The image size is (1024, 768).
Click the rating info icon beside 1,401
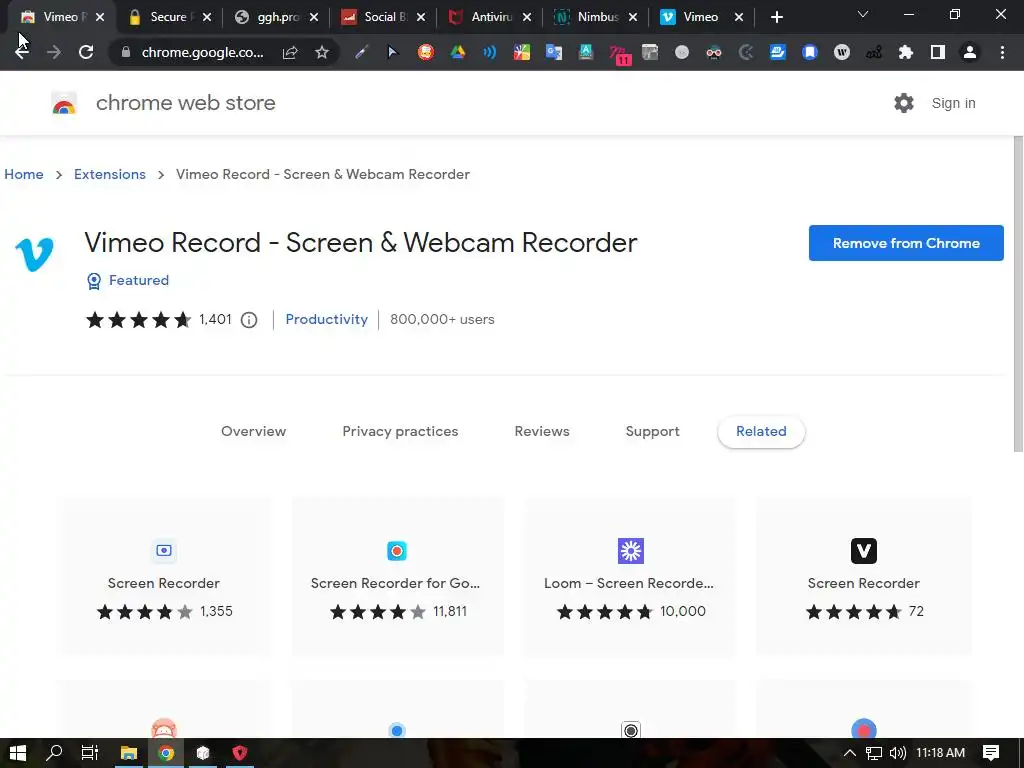coord(249,320)
